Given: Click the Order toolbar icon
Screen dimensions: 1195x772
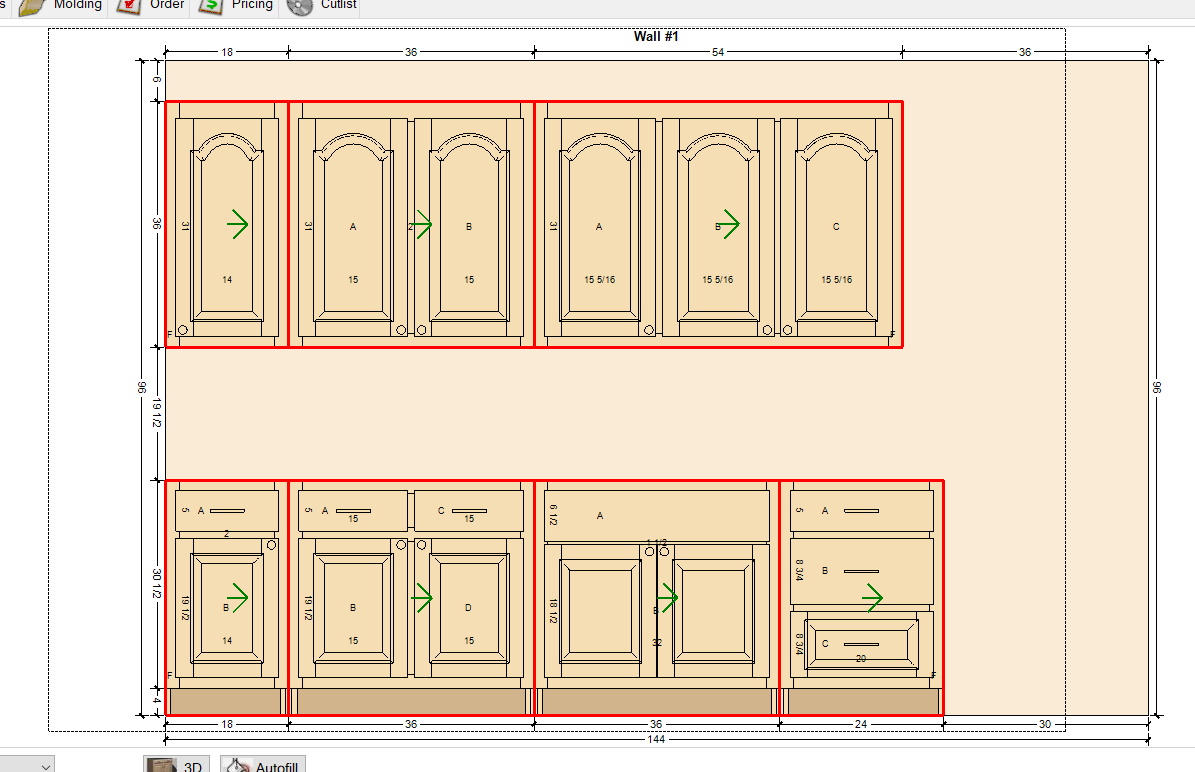Looking at the screenshot, I should [151, 6].
